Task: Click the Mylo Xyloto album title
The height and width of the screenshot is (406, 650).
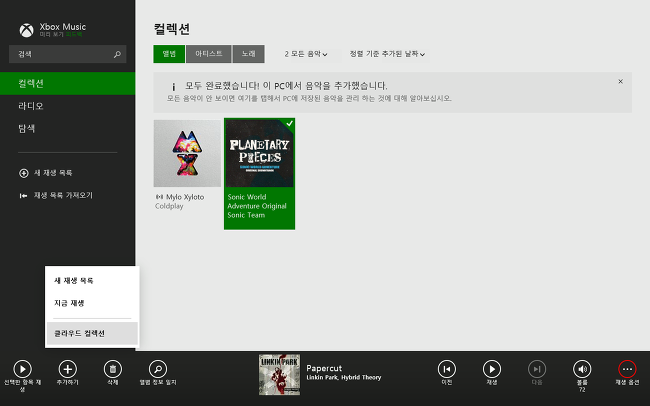Action: click(185, 197)
